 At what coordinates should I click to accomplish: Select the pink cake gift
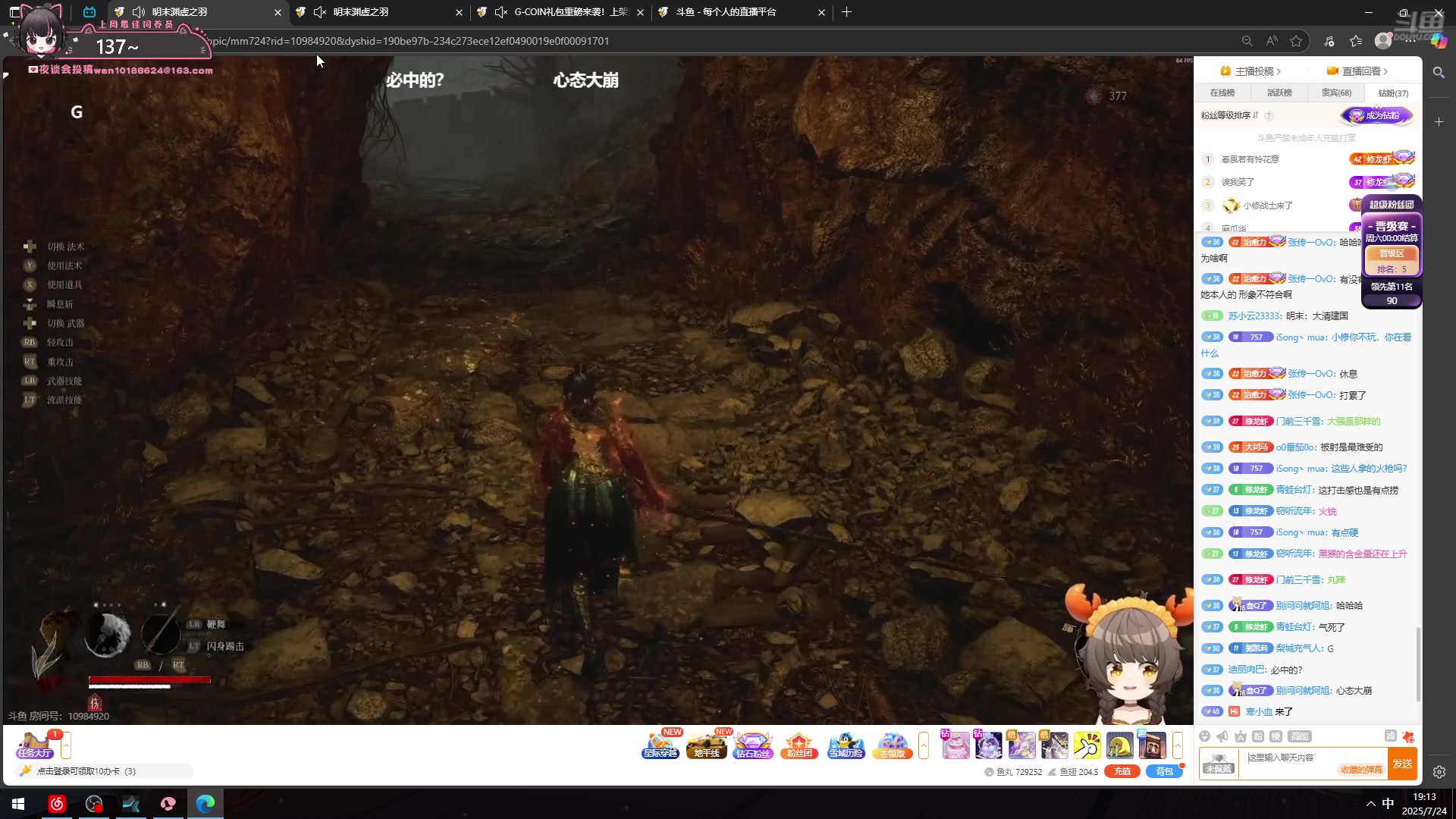click(955, 745)
